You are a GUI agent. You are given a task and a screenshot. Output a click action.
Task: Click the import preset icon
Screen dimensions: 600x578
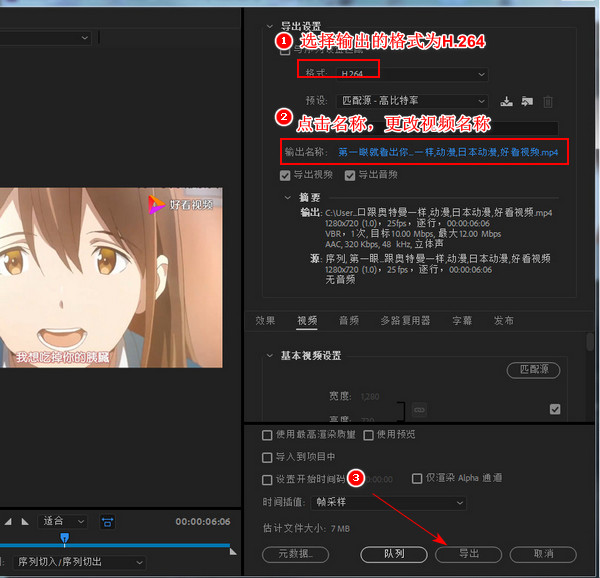pos(527,101)
